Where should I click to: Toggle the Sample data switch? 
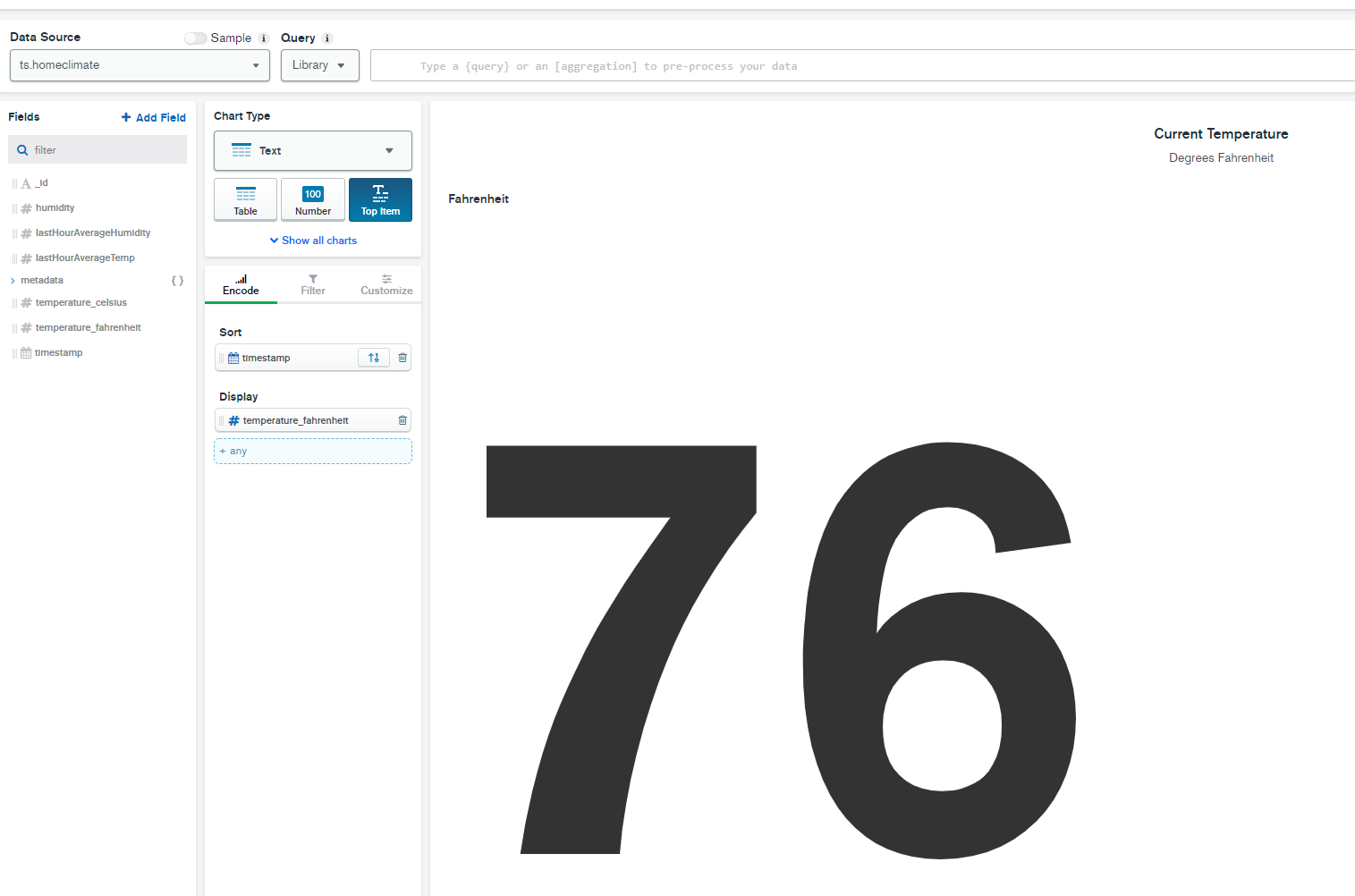[195, 38]
